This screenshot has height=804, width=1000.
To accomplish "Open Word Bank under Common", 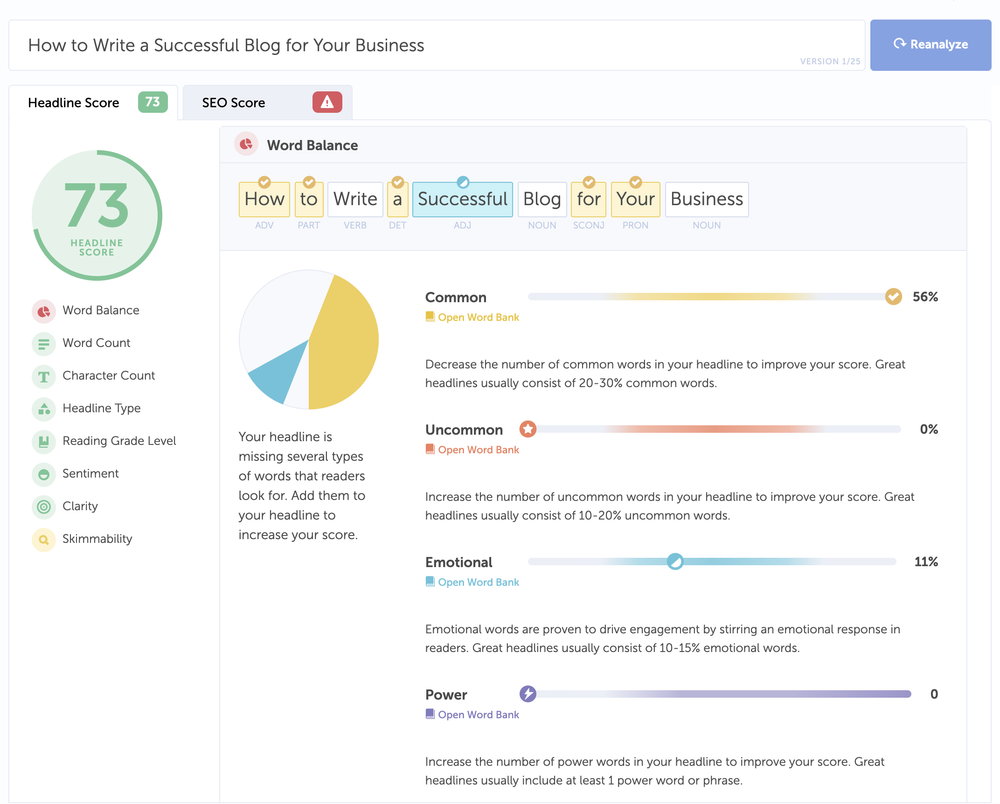I will tap(472, 317).
